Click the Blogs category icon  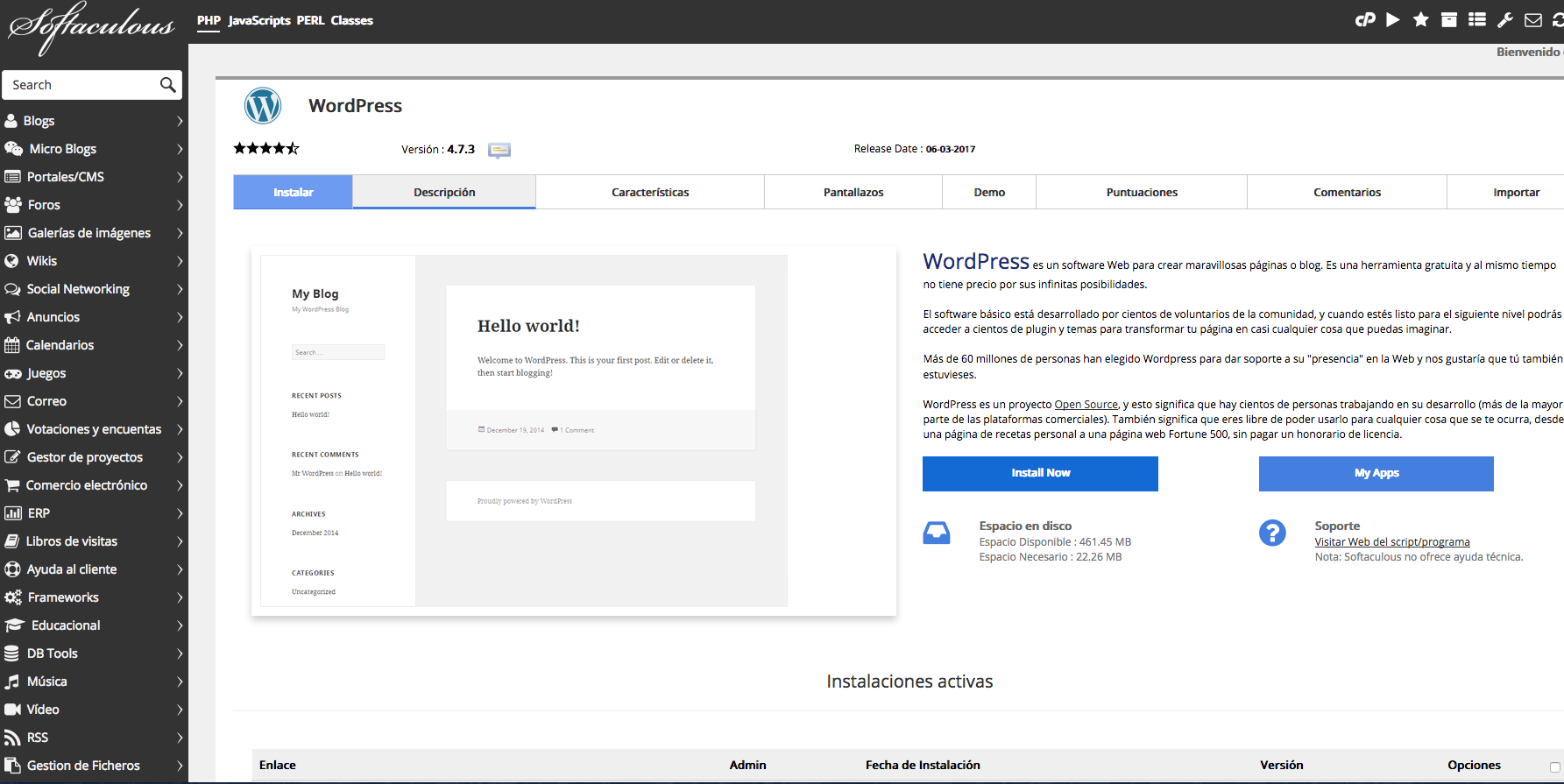[11, 121]
